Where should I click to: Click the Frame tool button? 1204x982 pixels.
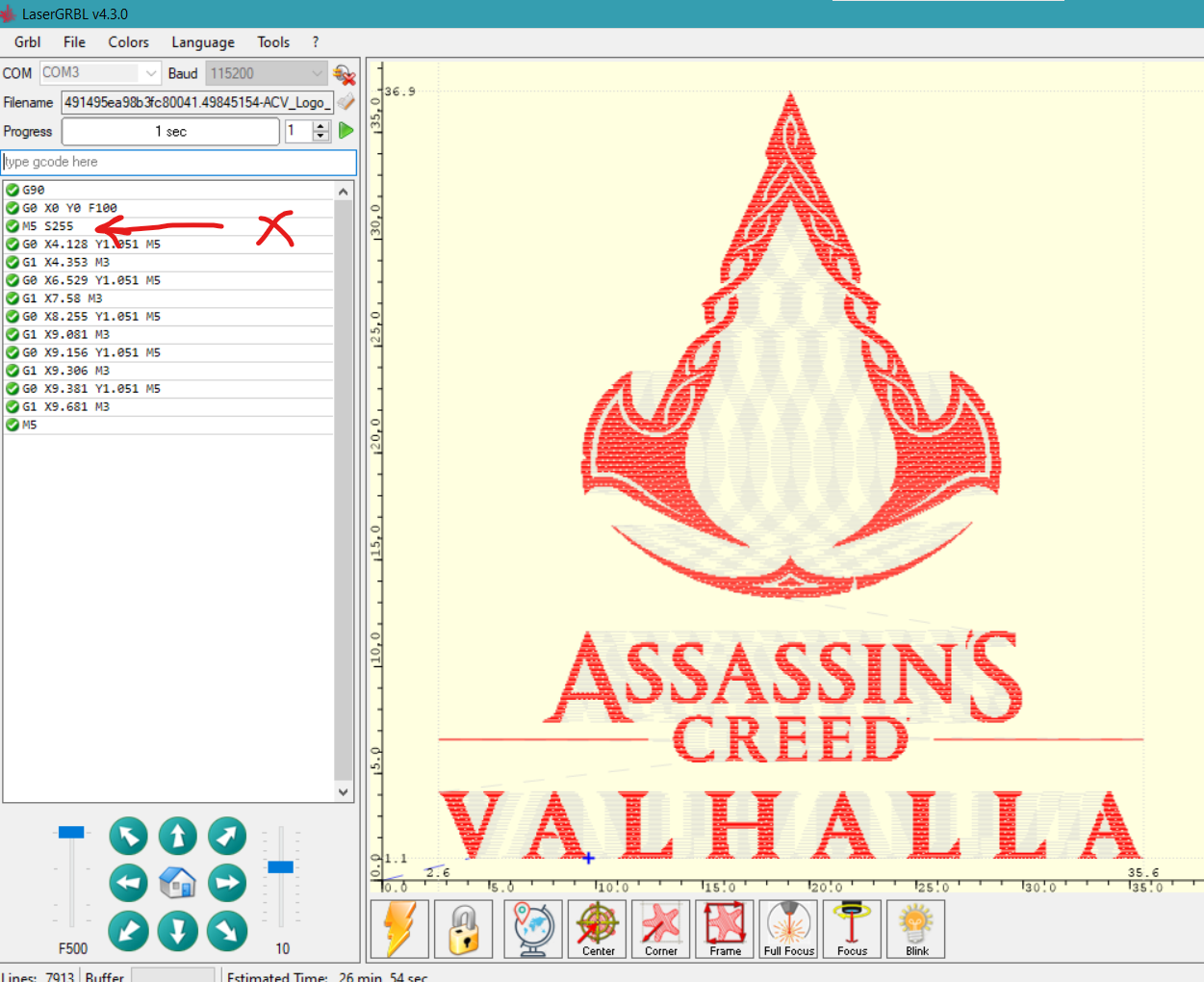pyautogui.click(x=726, y=928)
